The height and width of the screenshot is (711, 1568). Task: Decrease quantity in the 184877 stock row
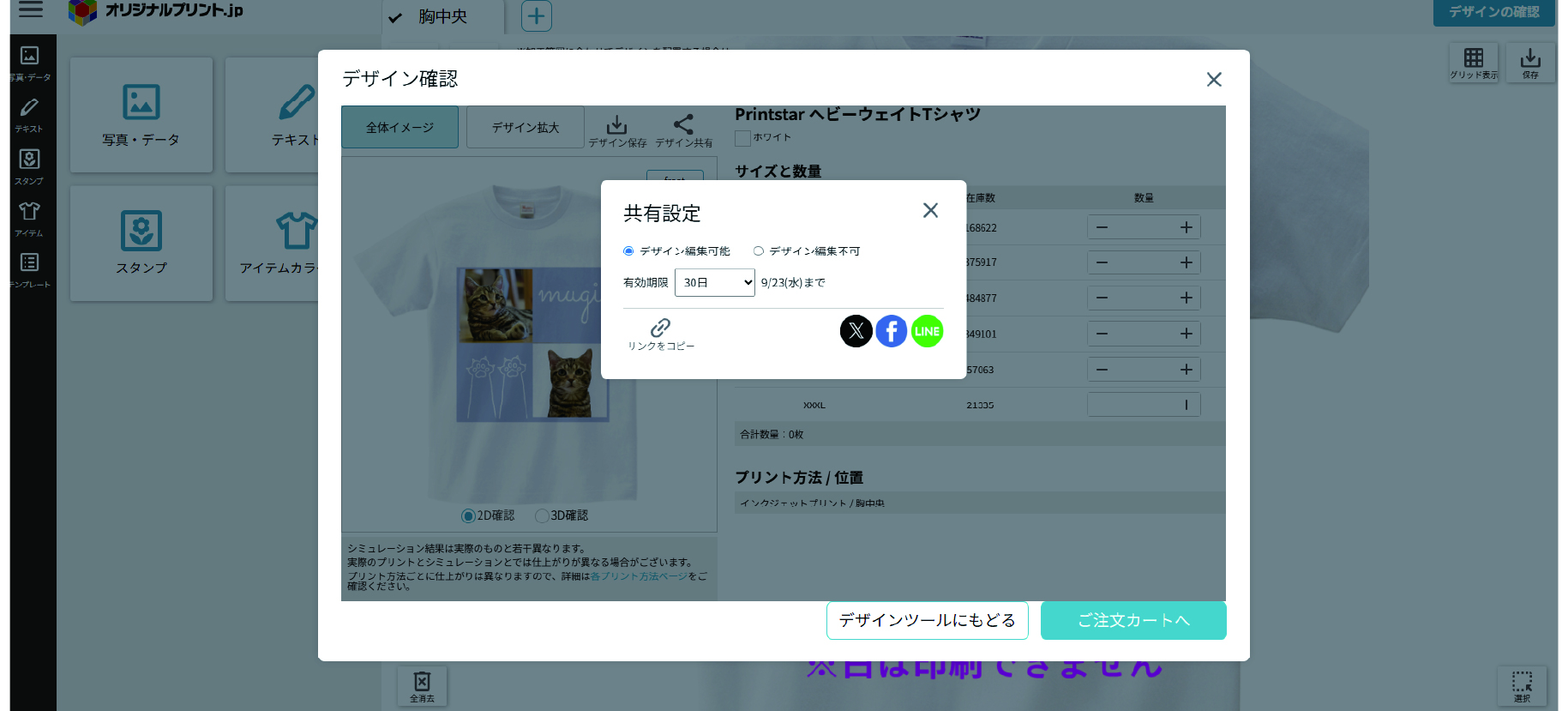tap(1102, 298)
